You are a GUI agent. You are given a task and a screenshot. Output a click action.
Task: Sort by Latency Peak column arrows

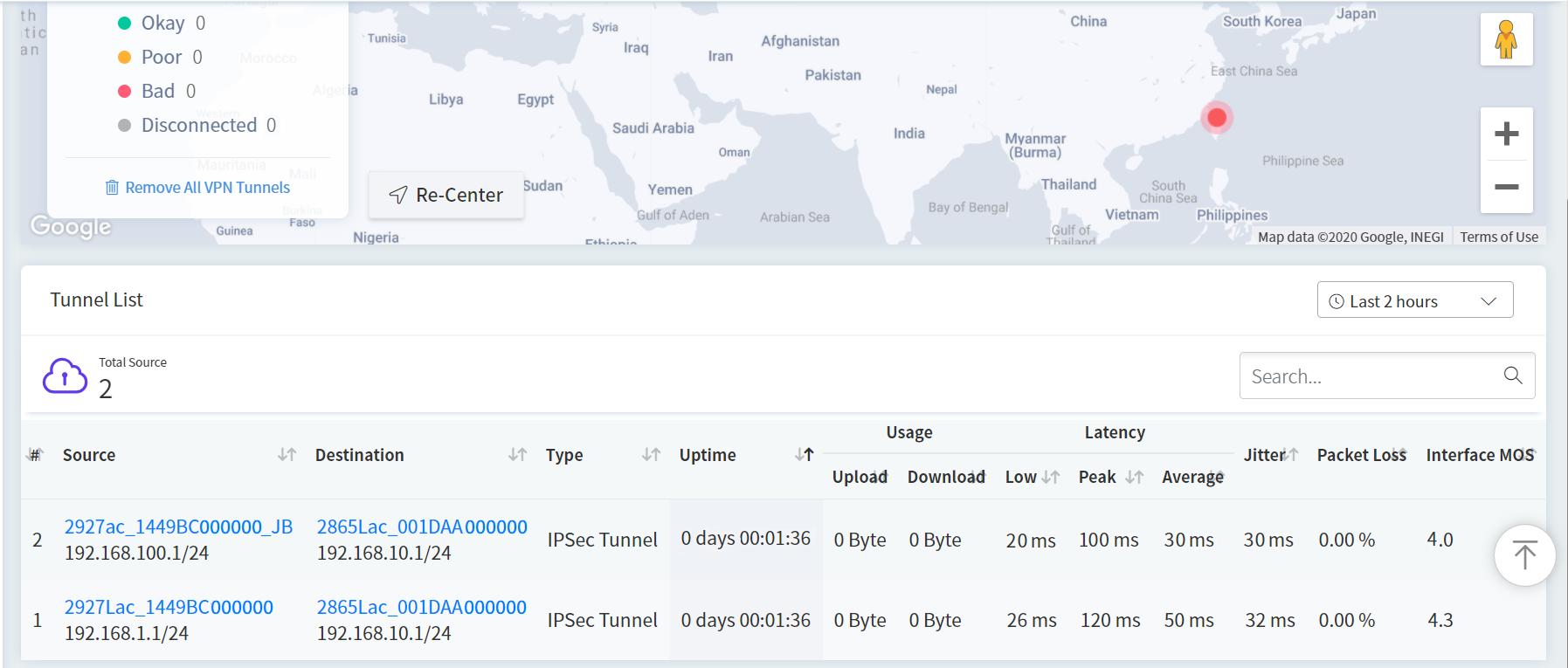pyautogui.click(x=1134, y=477)
